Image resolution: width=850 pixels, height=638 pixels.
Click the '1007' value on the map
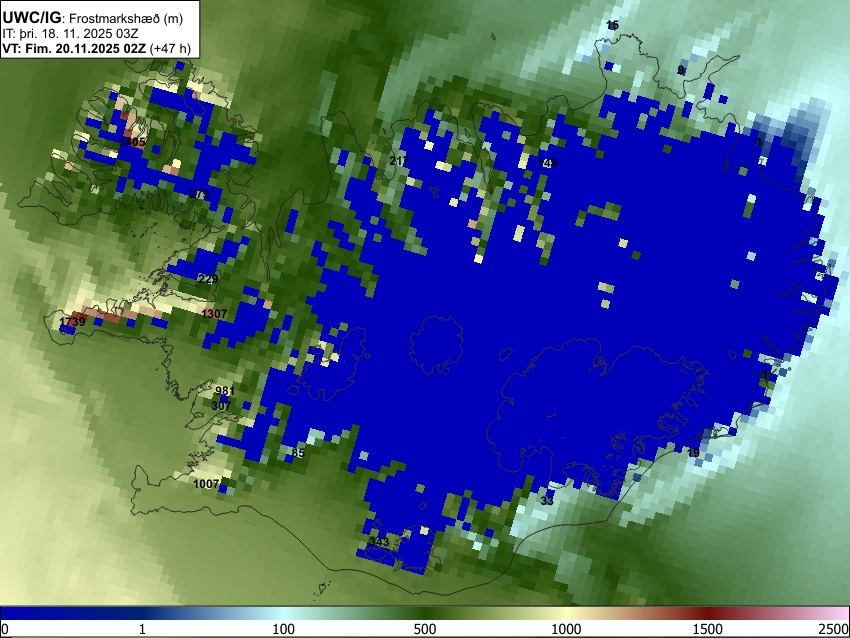click(x=207, y=484)
